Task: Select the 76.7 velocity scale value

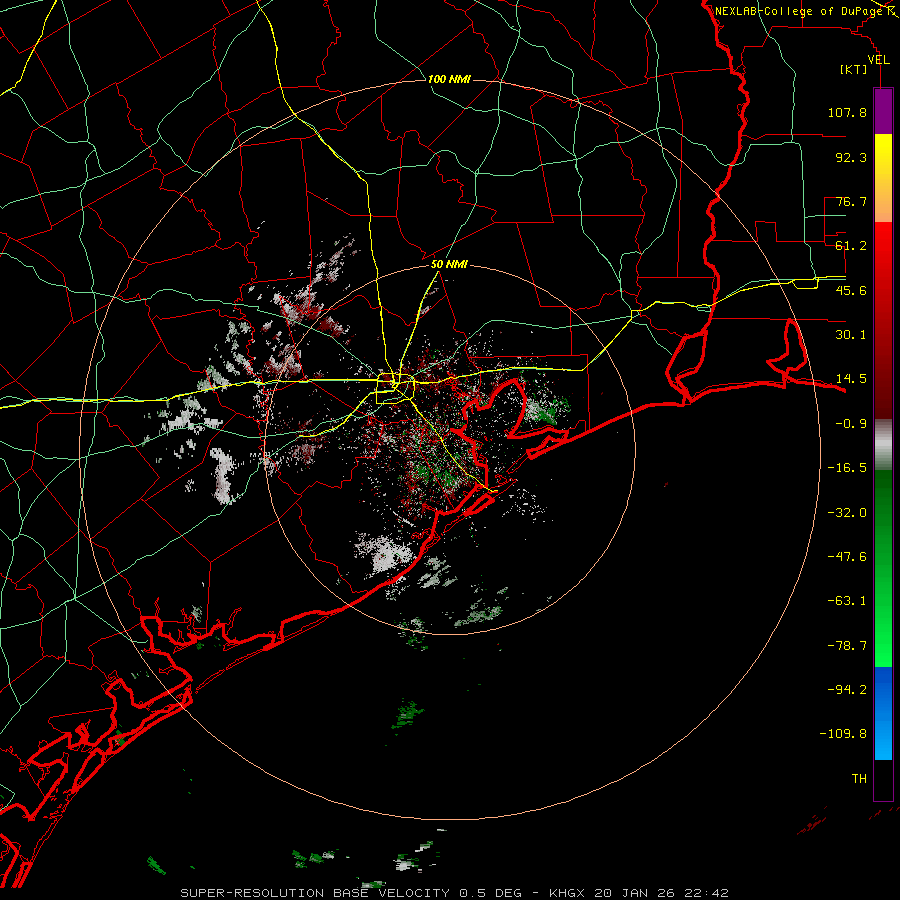Action: [851, 201]
